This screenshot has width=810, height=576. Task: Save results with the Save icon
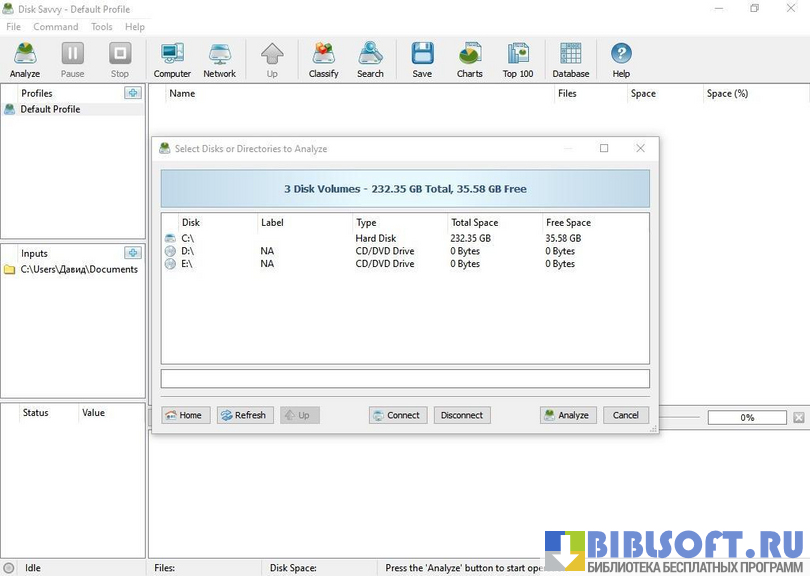click(x=422, y=60)
